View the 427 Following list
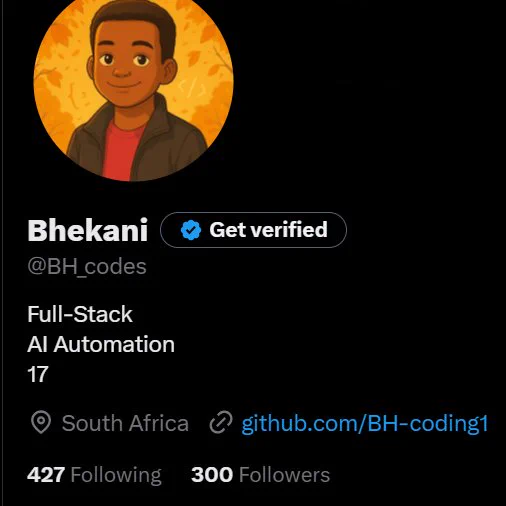506x506 pixels. point(94,475)
